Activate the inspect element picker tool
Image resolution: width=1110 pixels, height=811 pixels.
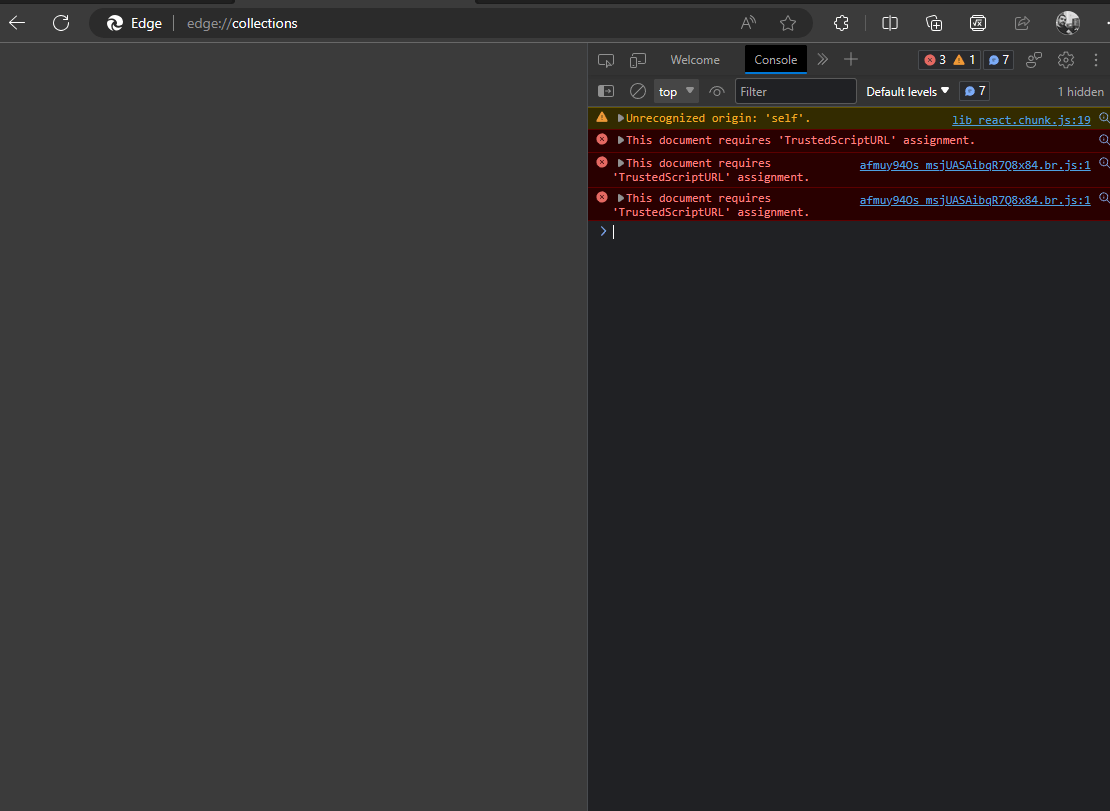pyautogui.click(x=606, y=60)
